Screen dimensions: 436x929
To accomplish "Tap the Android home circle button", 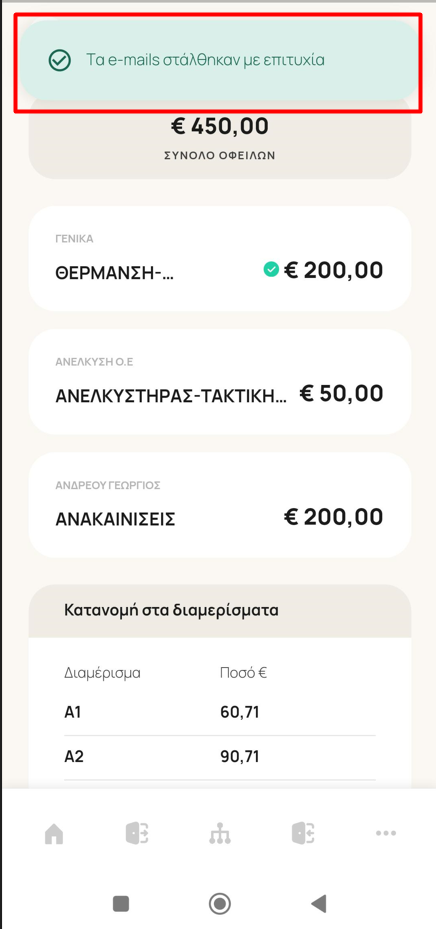I will pyautogui.click(x=220, y=904).
